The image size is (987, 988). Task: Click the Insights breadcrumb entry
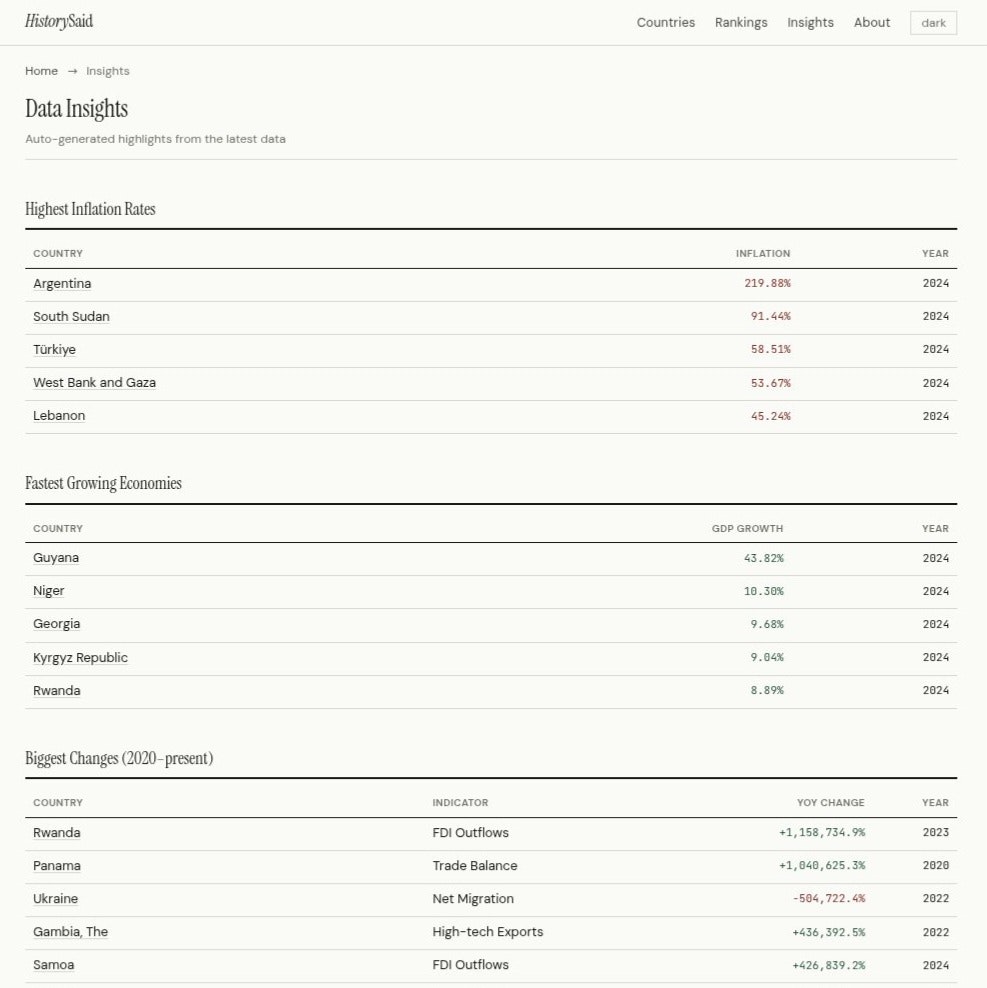pos(107,71)
